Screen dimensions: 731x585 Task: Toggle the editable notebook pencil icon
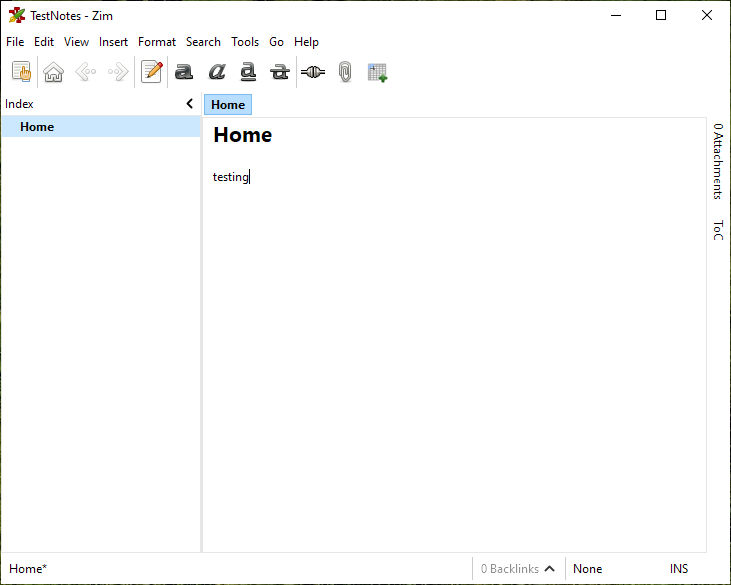click(x=152, y=72)
